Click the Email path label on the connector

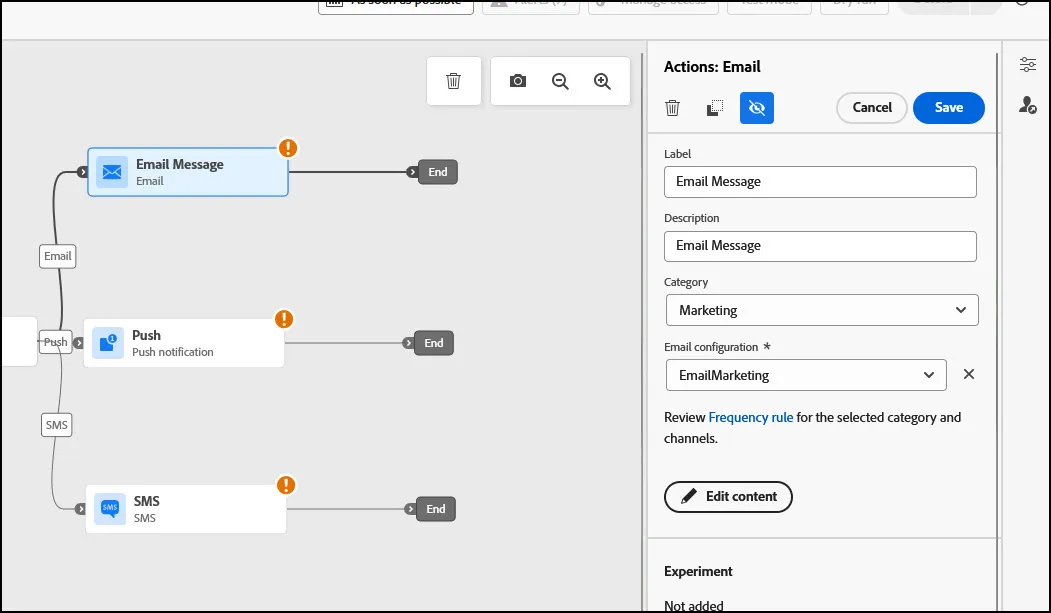58,256
